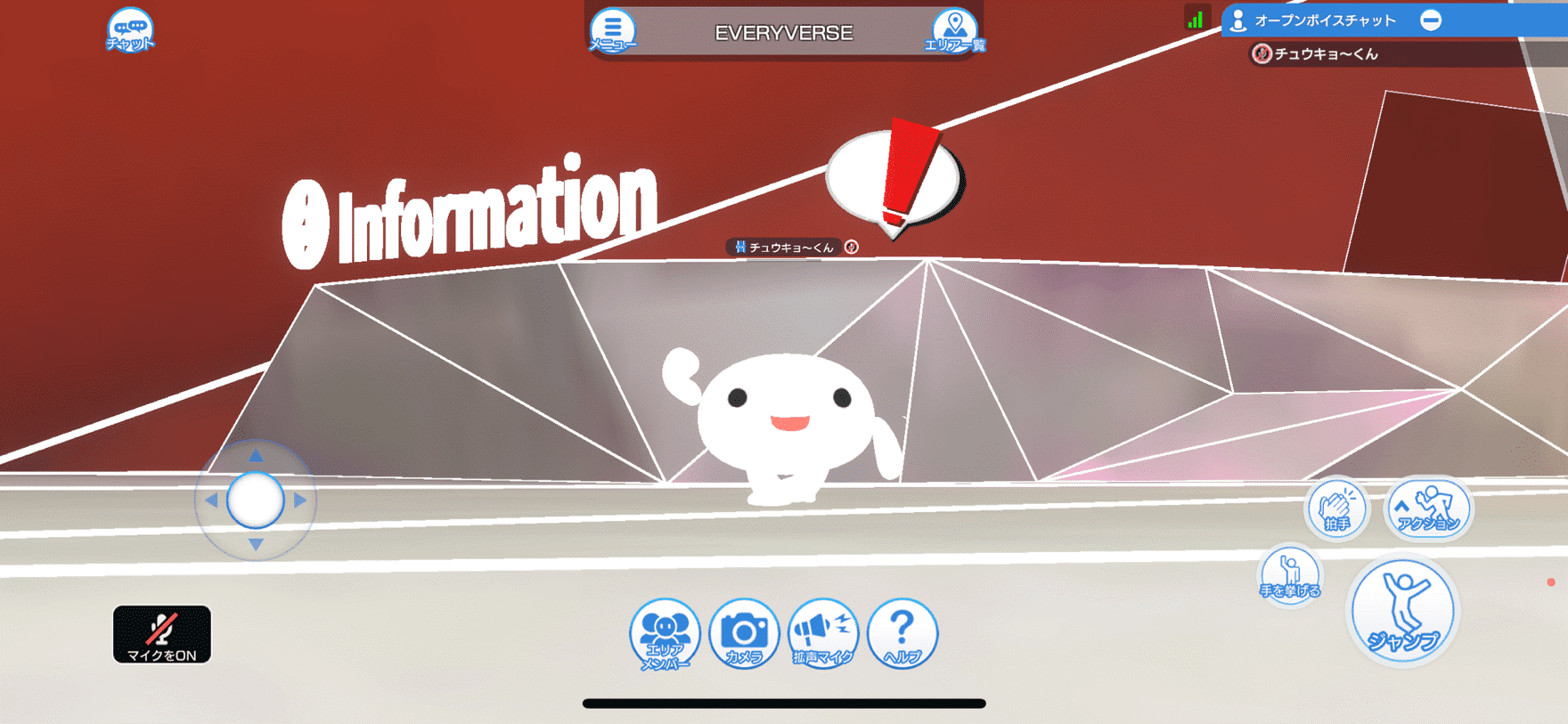The width and height of the screenshot is (1568, 724).
Task: Open the ヘルプ help icon
Action: pyautogui.click(x=902, y=634)
